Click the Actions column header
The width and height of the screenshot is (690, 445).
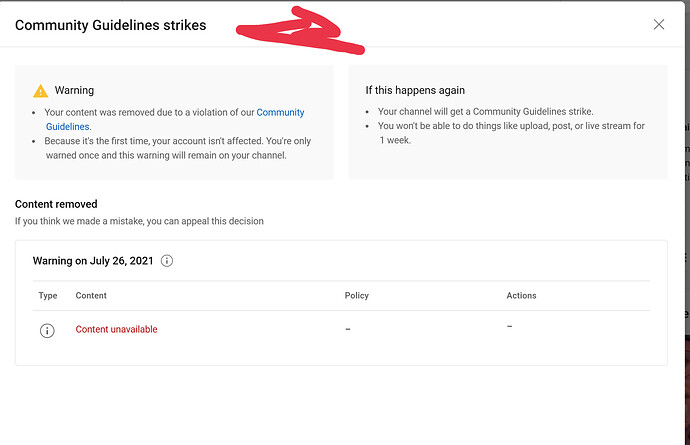521,295
